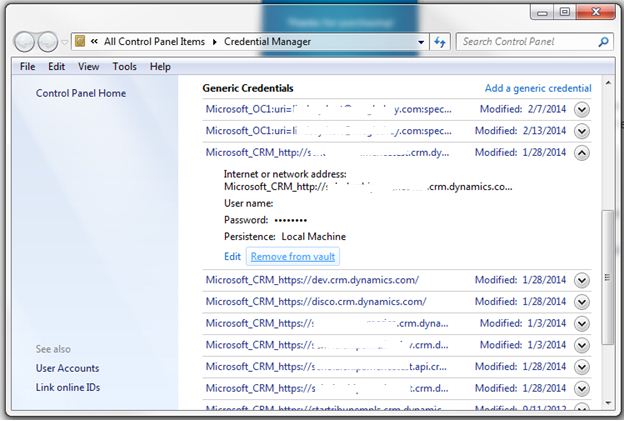The width and height of the screenshot is (624, 421).
Task: Click the search magnifier icon
Action: coord(603,41)
